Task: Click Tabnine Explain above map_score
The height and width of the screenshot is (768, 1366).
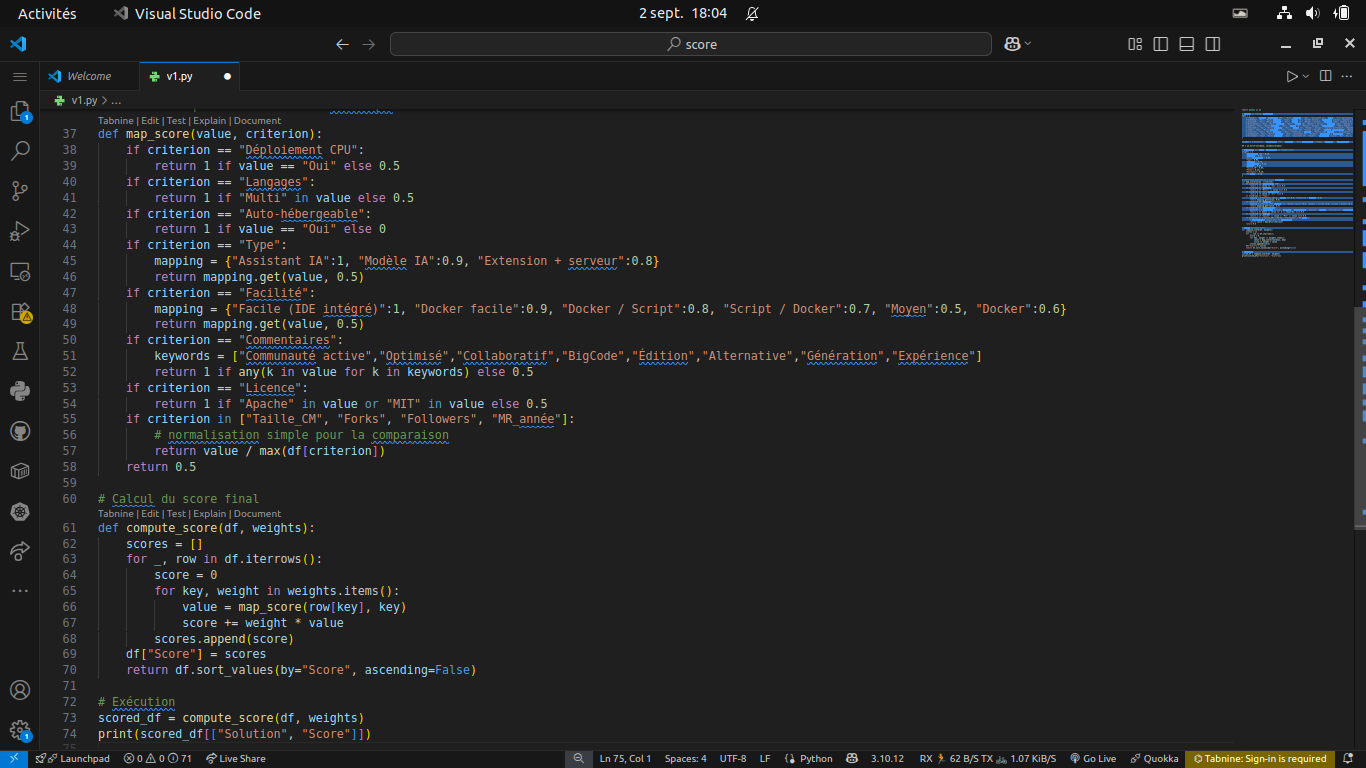Action: (210, 120)
